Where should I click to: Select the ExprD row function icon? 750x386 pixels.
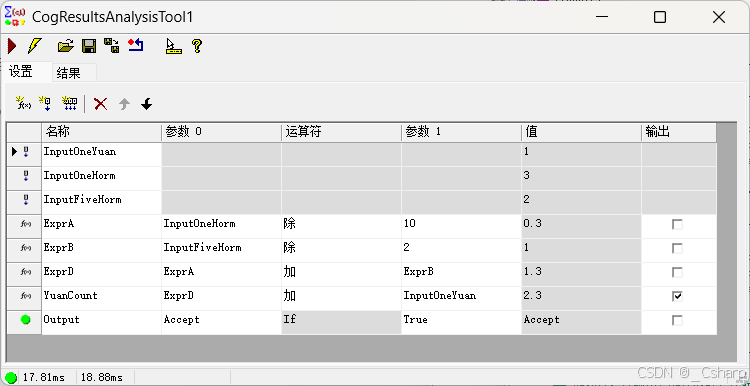(x=26, y=272)
